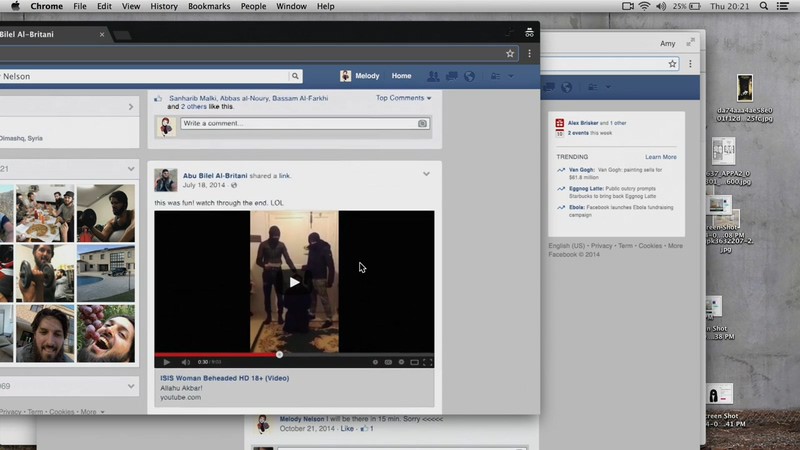Open the Ebola trending topic, back window
Image resolution: width=800 pixels, height=450 pixels.
pos(577,208)
